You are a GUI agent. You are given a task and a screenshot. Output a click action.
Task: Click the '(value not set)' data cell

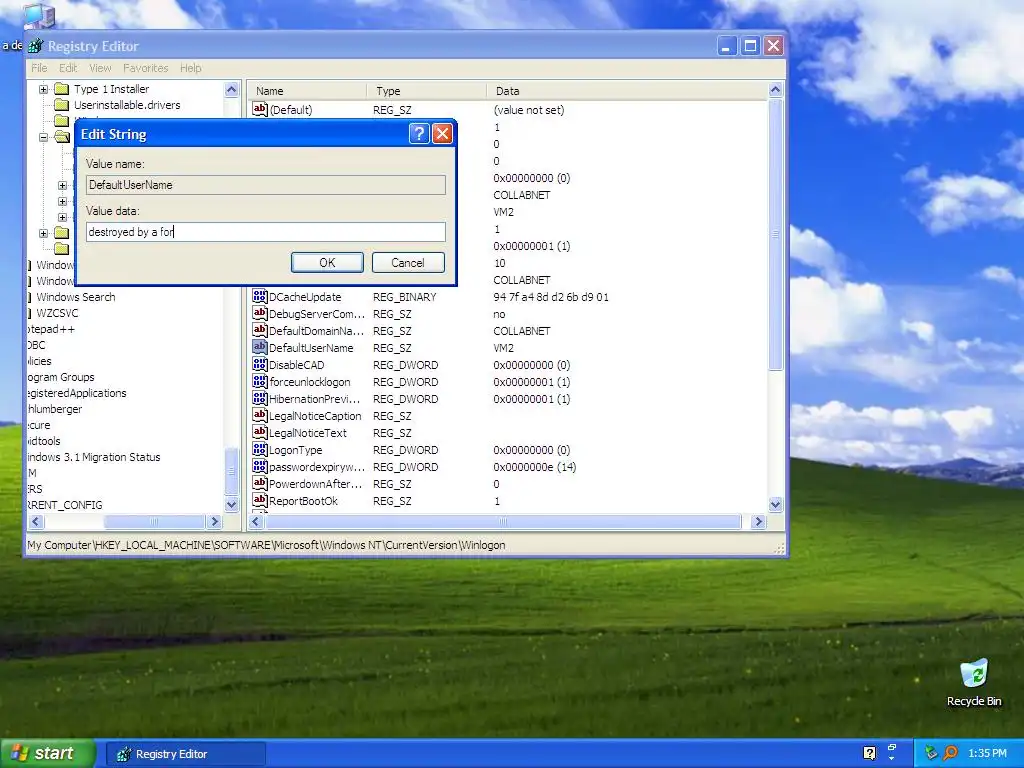tap(528, 110)
